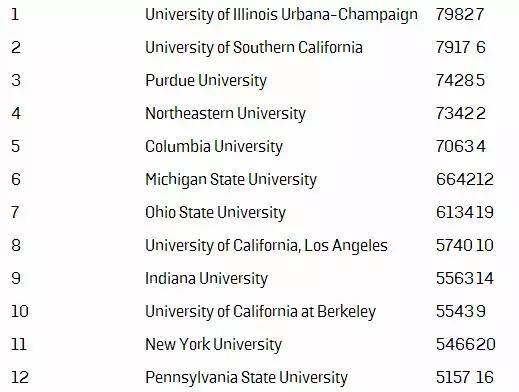519x392 pixels.
Task: Click Indiana University name
Action: pyautogui.click(x=206, y=279)
